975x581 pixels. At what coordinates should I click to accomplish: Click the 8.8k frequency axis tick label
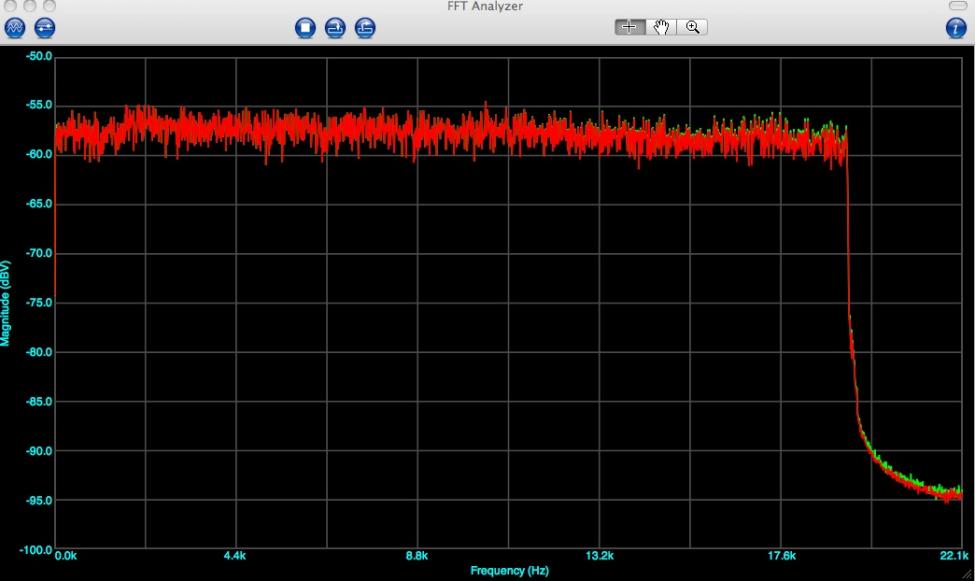pos(417,556)
